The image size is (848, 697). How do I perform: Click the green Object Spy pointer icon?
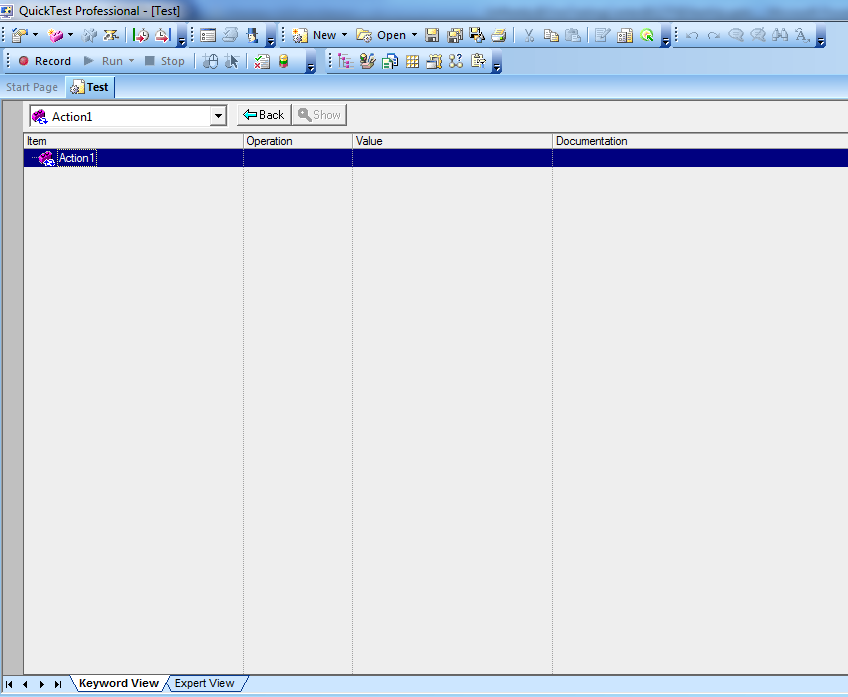647,36
